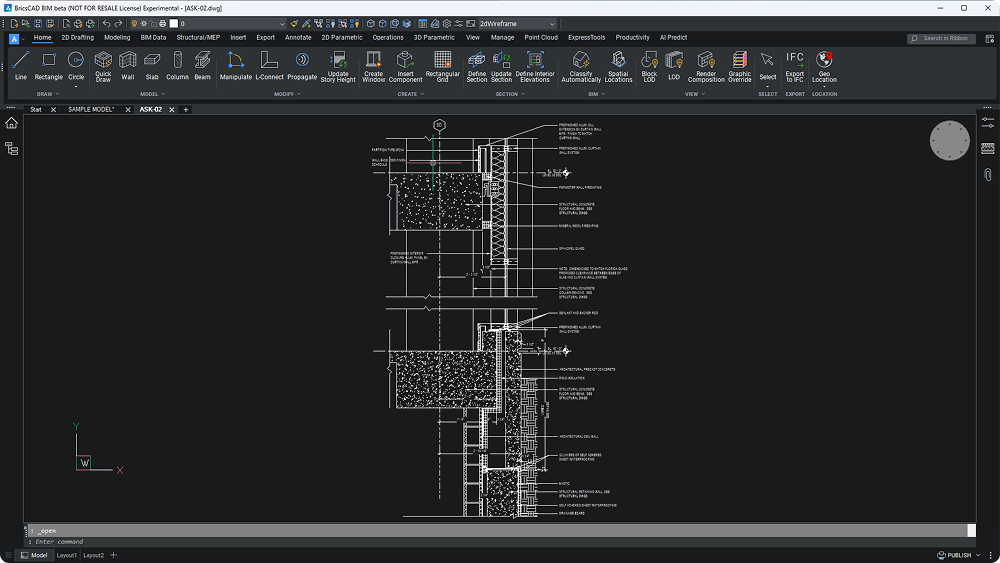Viewport: 1000px width, 563px height.
Task: Switch to the SAMPLE MODEL document tab
Action: click(91, 109)
